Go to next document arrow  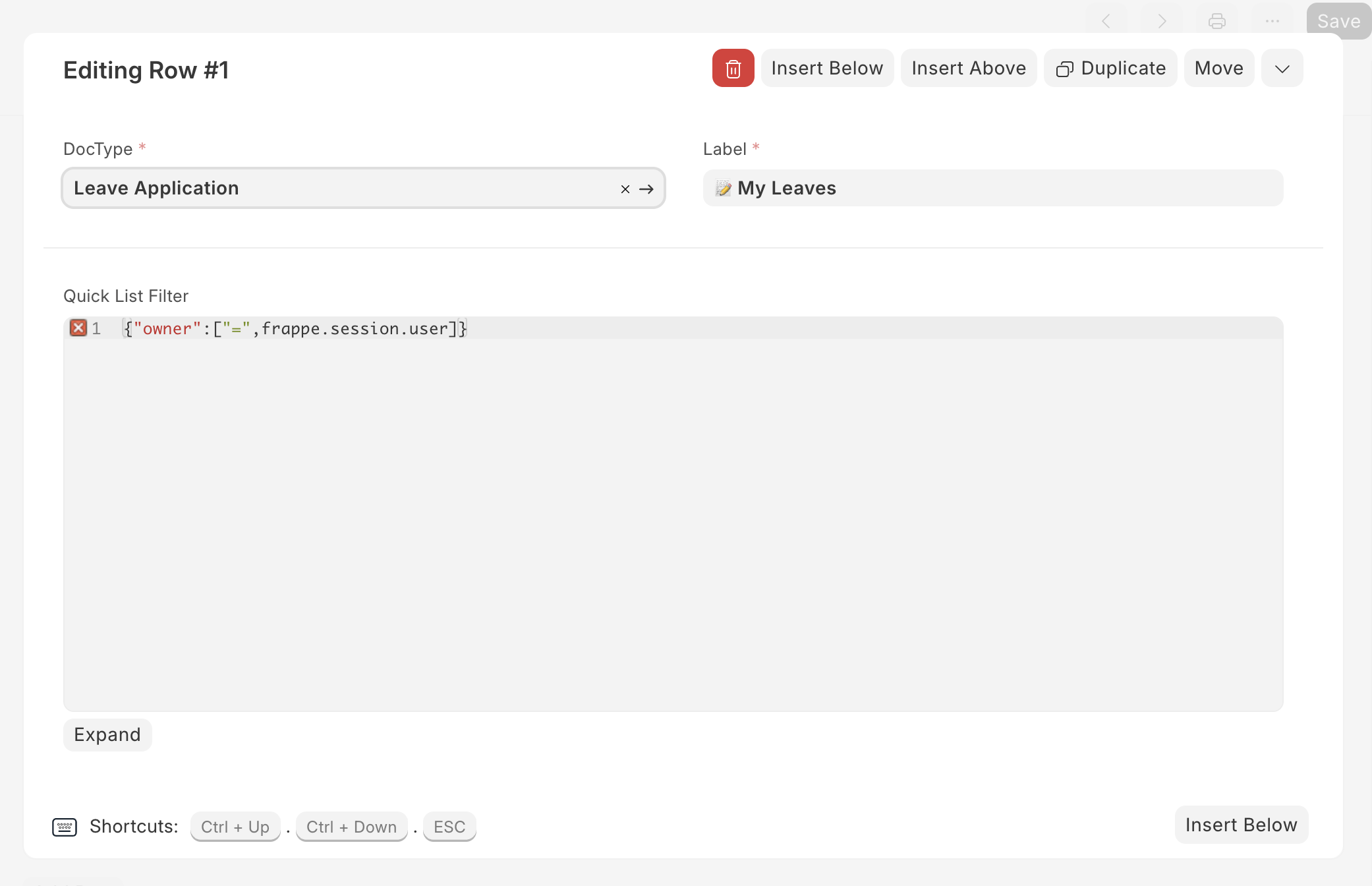[x=1161, y=21]
